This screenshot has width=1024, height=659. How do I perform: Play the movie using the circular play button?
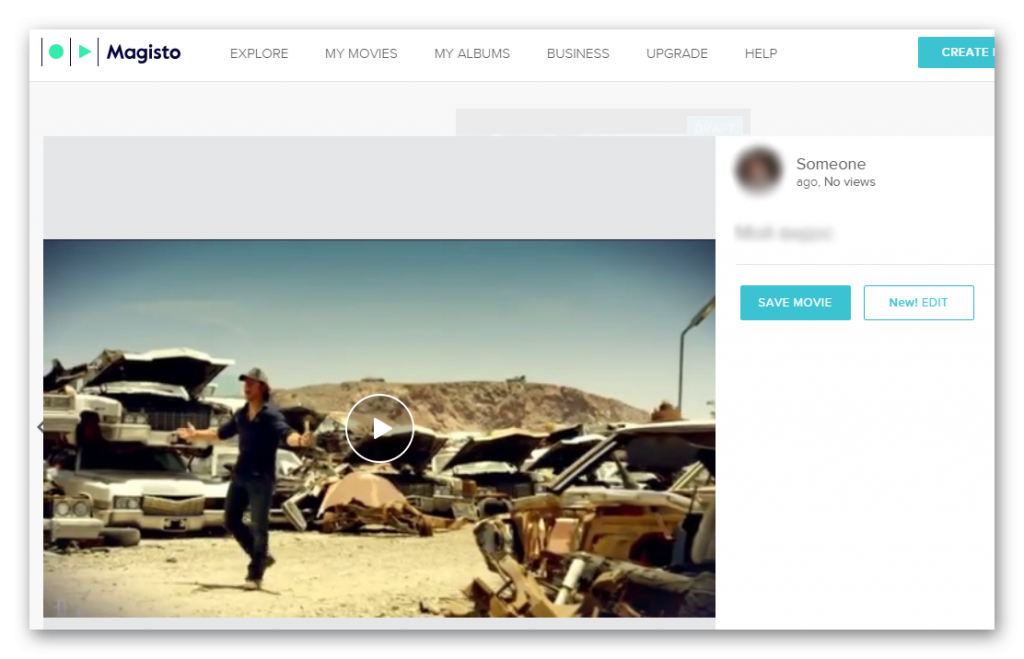click(x=379, y=428)
